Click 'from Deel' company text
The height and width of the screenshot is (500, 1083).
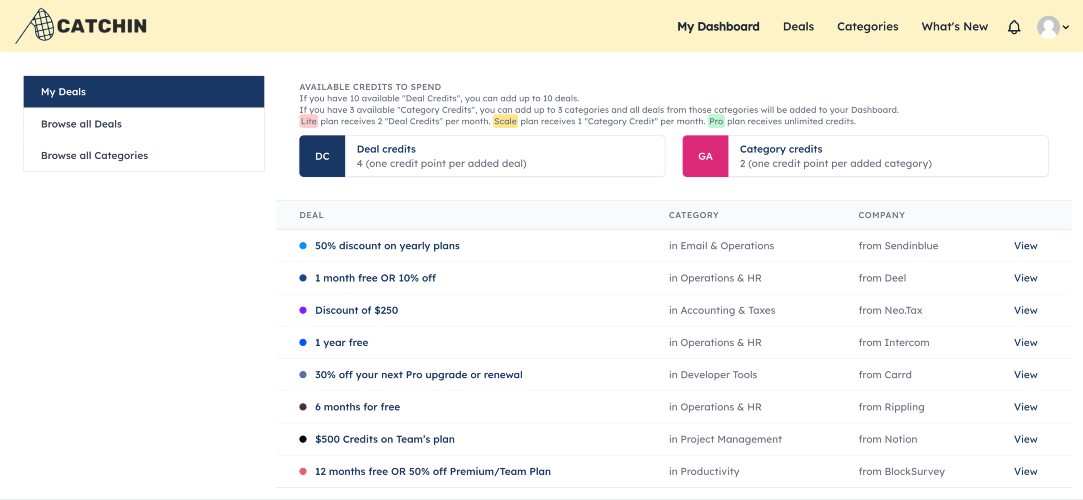coord(882,278)
